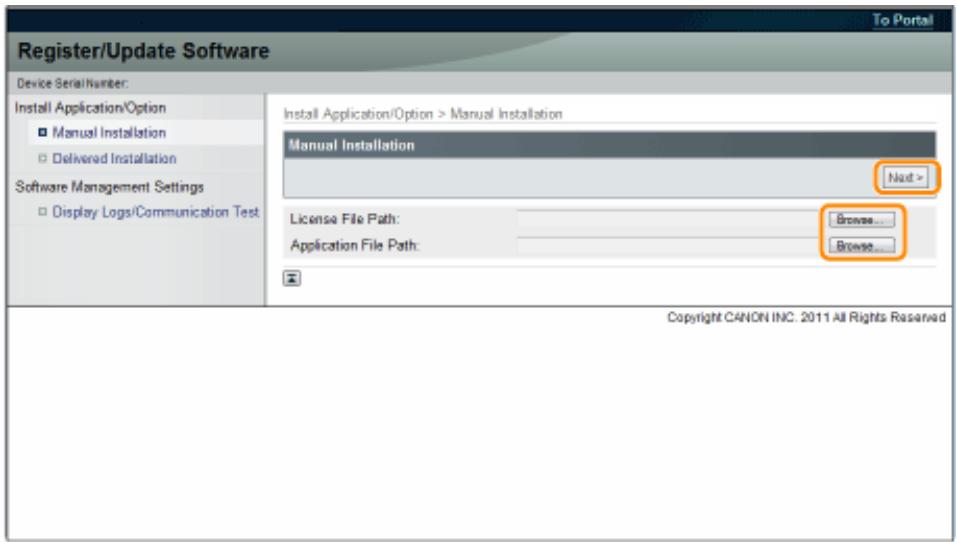The width and height of the screenshot is (957, 542).
Task: Open Display Logs/Communication Test
Action: 156,212
